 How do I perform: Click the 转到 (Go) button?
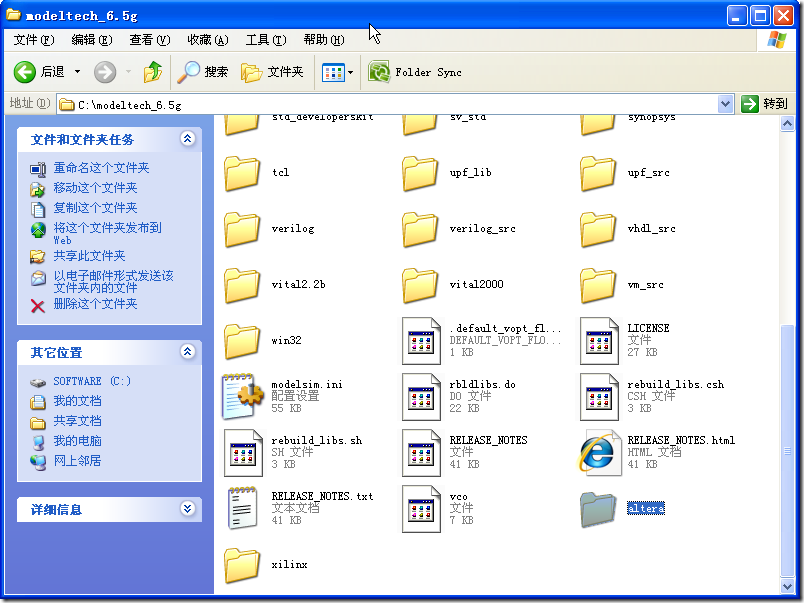(765, 104)
